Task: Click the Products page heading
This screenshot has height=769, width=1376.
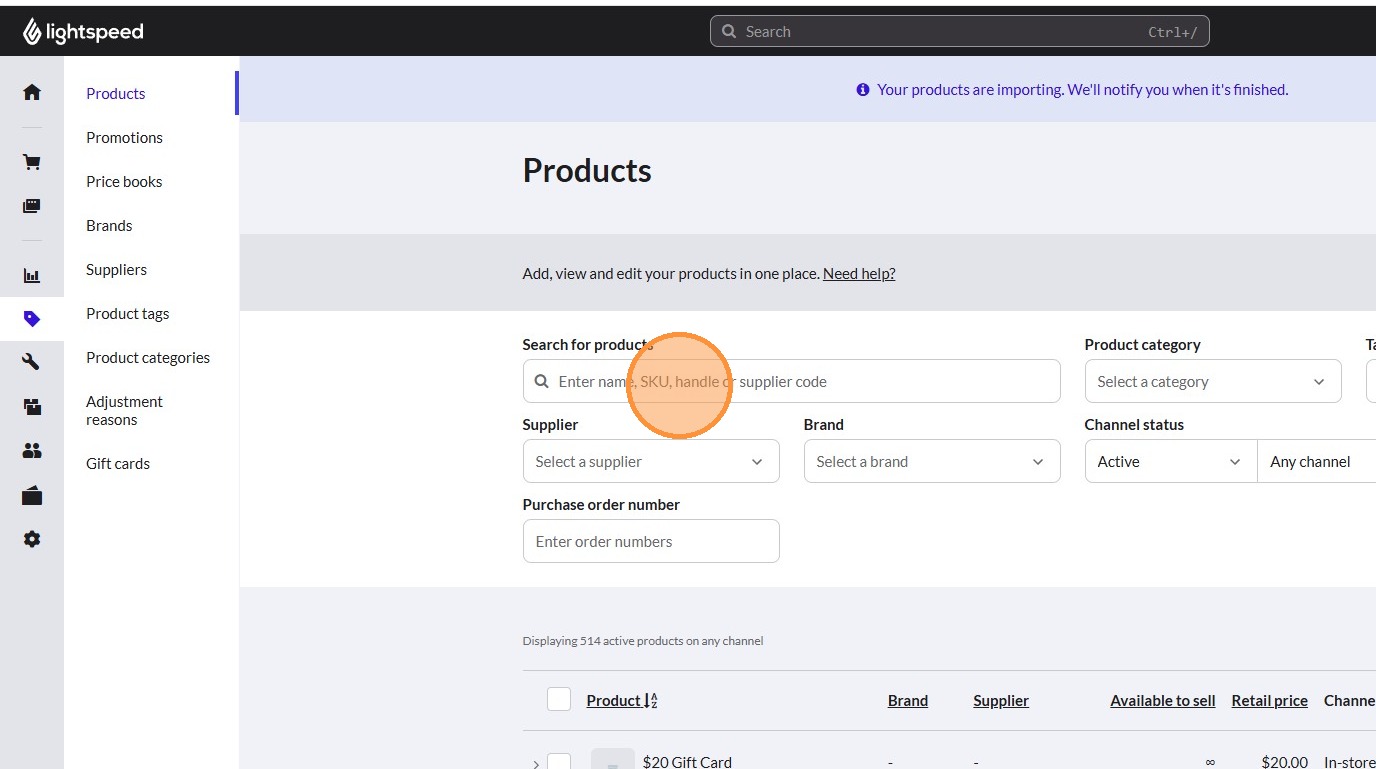Action: coord(587,171)
